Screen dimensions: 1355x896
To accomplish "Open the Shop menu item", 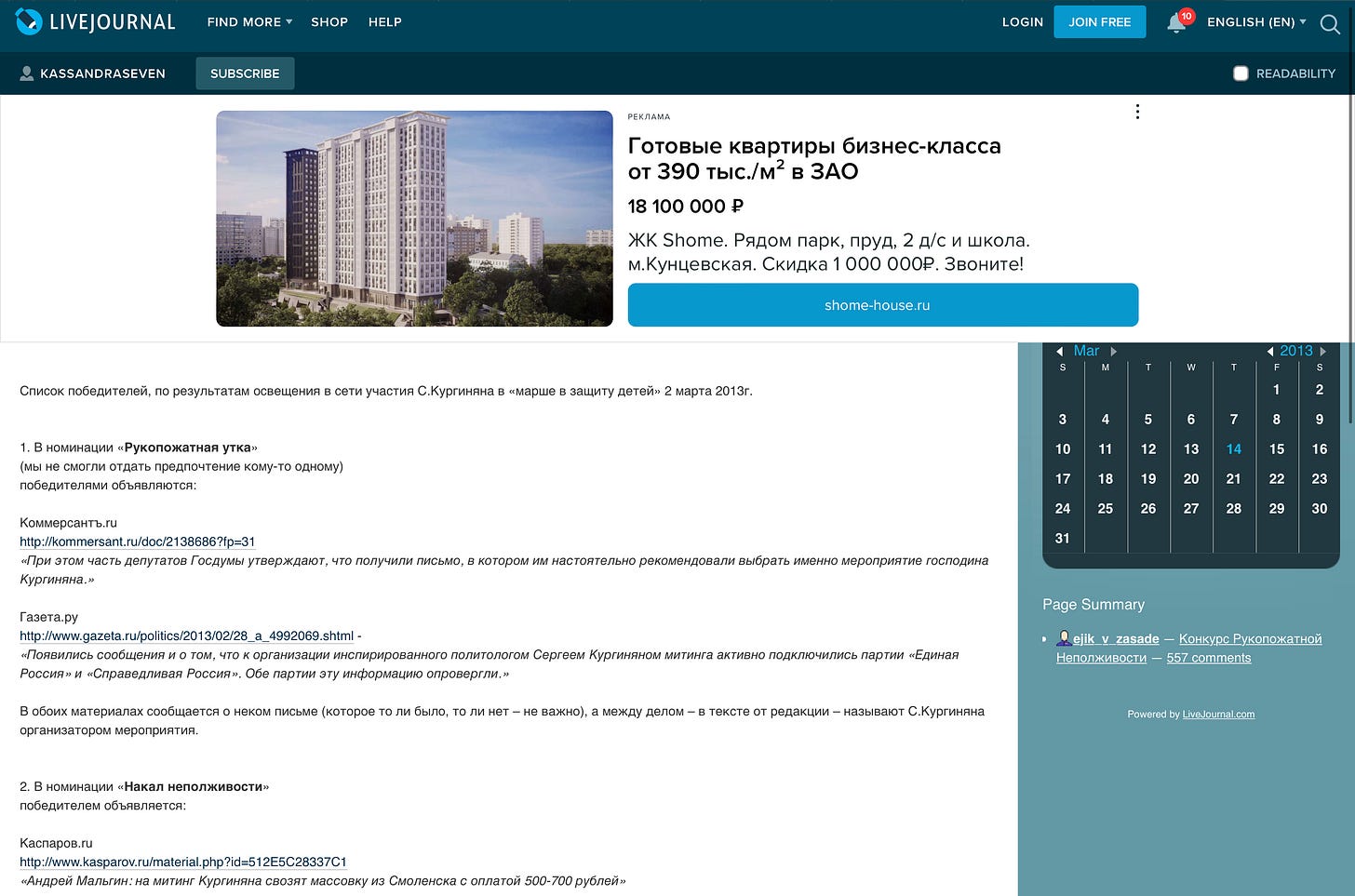I will point(329,21).
